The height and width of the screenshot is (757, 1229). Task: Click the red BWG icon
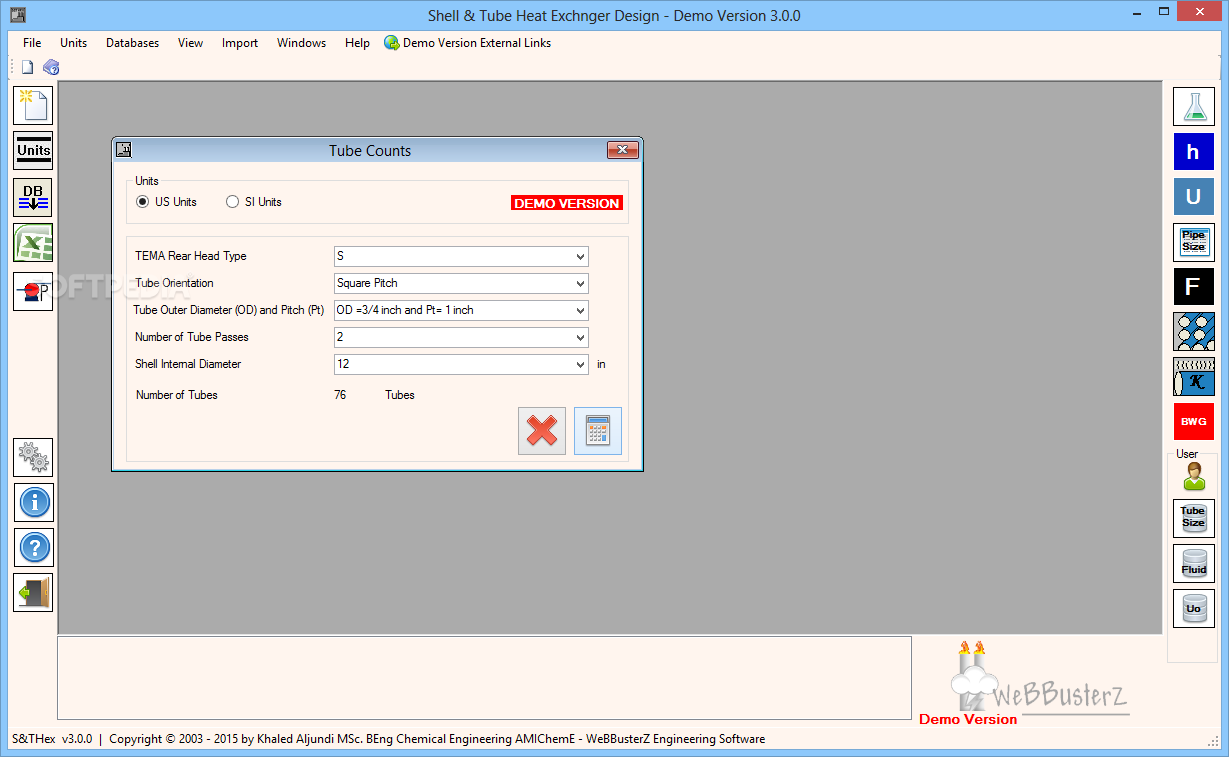pos(1194,422)
